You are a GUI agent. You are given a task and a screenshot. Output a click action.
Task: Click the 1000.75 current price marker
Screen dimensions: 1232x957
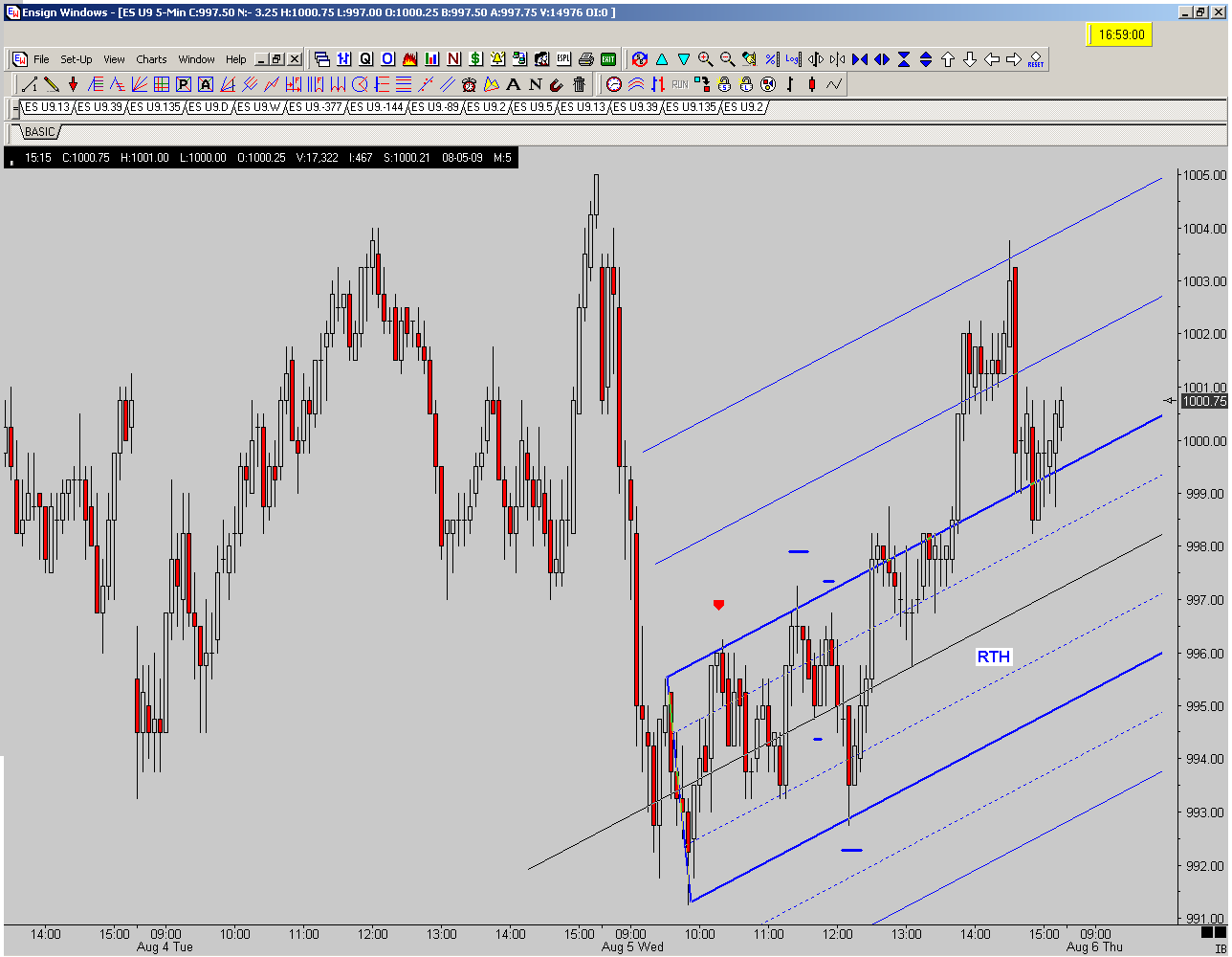(x=1204, y=402)
